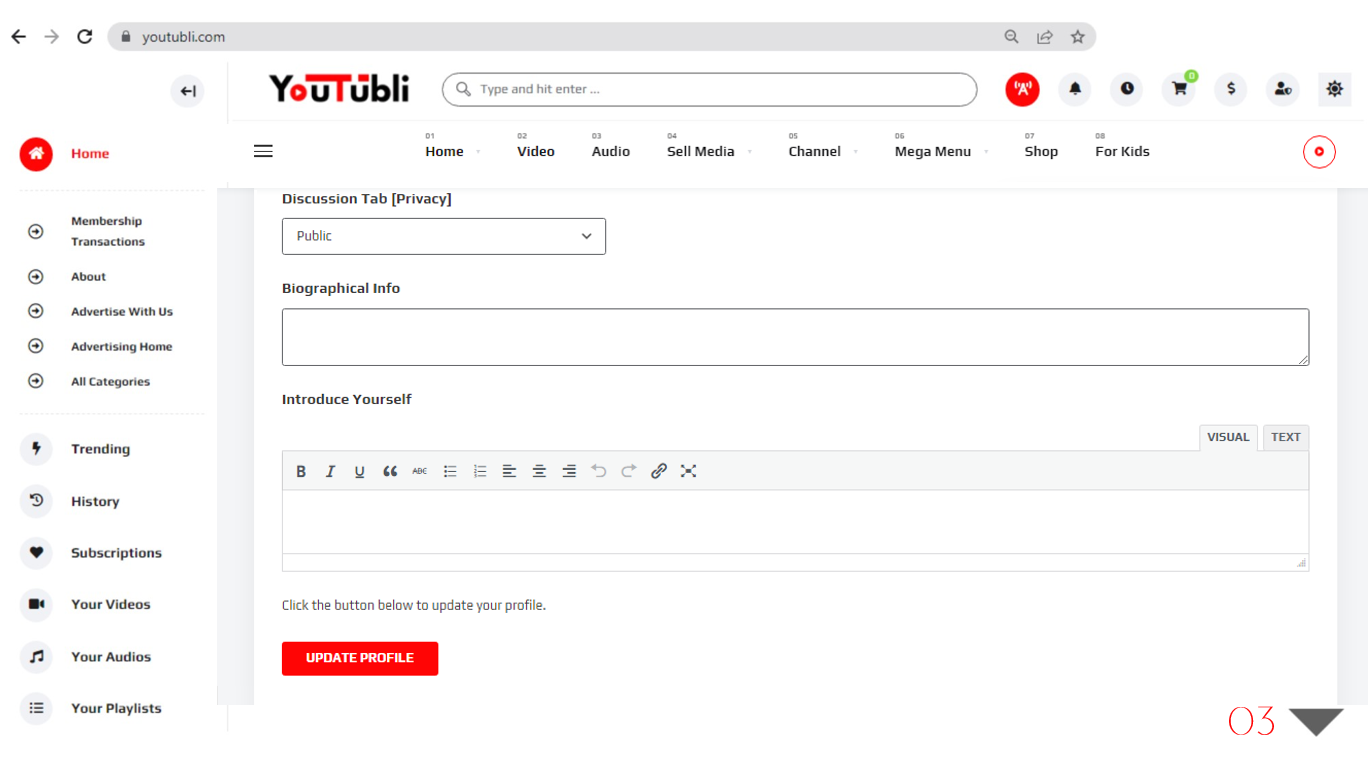Image resolution: width=1368 pixels, height=763 pixels.
Task: Toggle fullscreen editor mode icon
Action: (688, 471)
